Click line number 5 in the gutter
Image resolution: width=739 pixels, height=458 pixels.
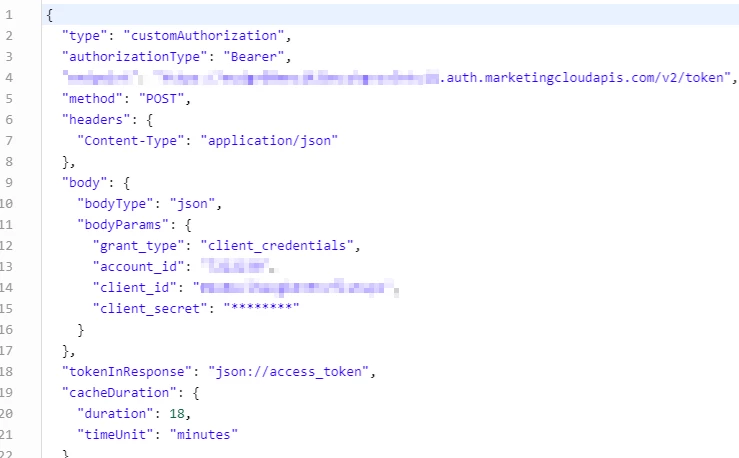pyautogui.click(x=9, y=99)
